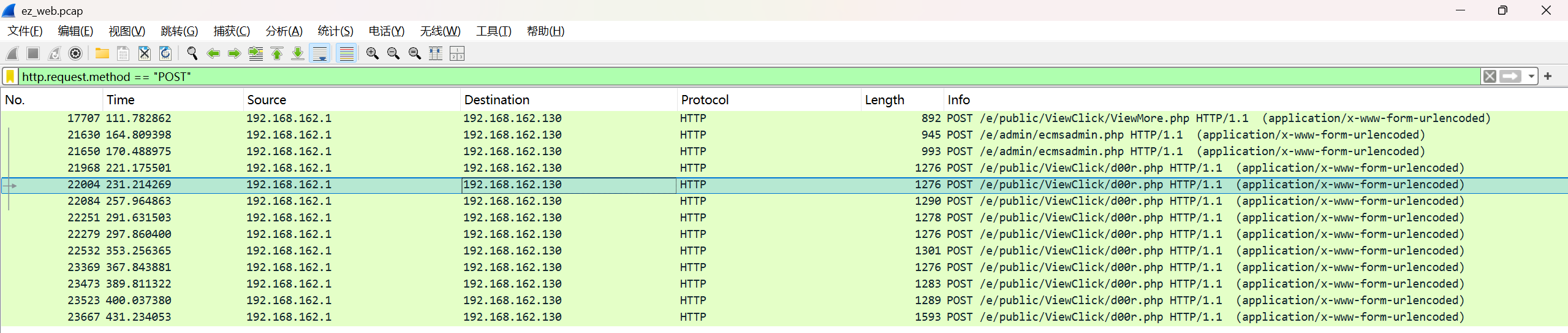Click the open capture file folder icon

click(102, 54)
